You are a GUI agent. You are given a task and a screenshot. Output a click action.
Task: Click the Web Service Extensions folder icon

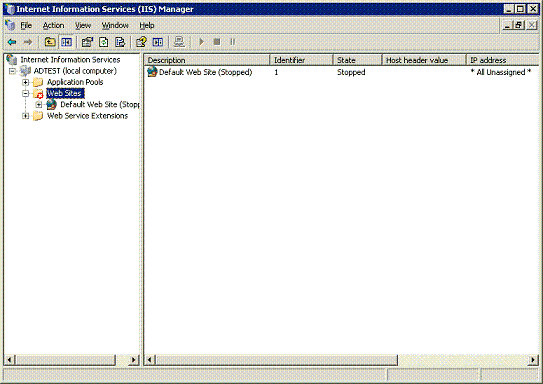pos(38,116)
